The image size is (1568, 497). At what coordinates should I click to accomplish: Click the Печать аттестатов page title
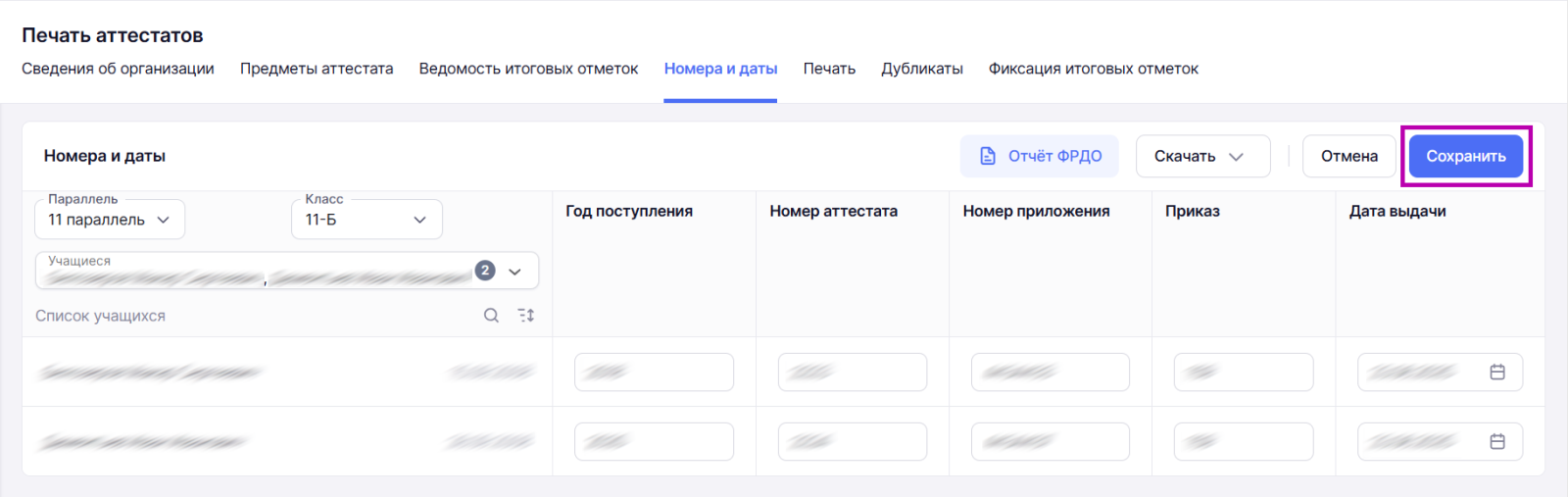coord(113,35)
